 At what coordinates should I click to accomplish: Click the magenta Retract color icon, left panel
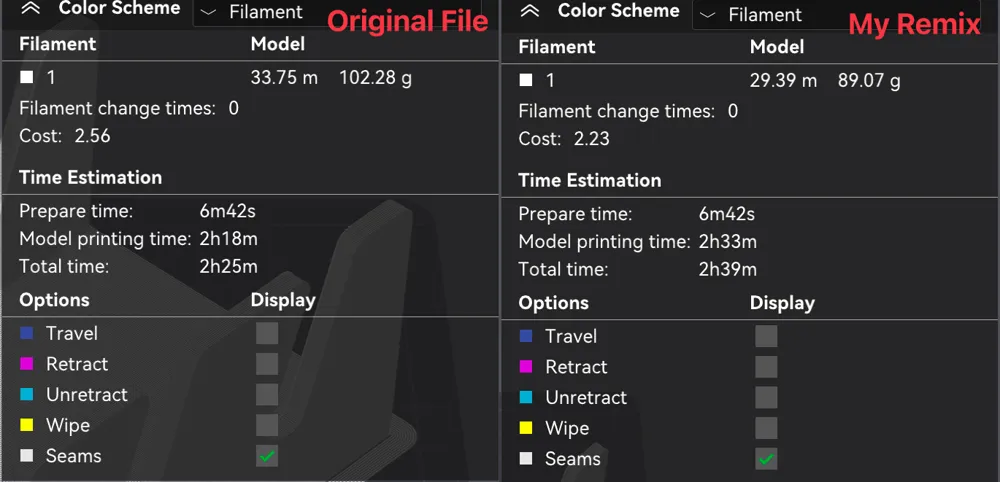(x=27, y=363)
